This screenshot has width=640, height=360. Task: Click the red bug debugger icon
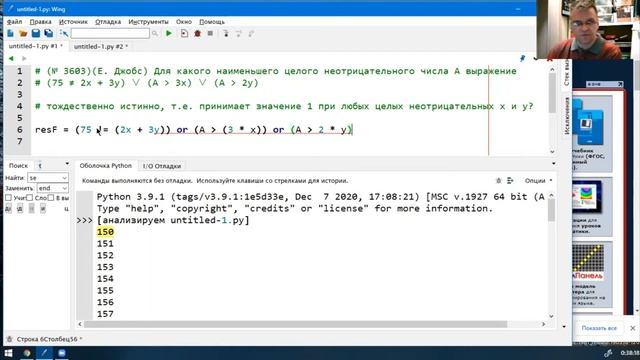click(x=198, y=33)
